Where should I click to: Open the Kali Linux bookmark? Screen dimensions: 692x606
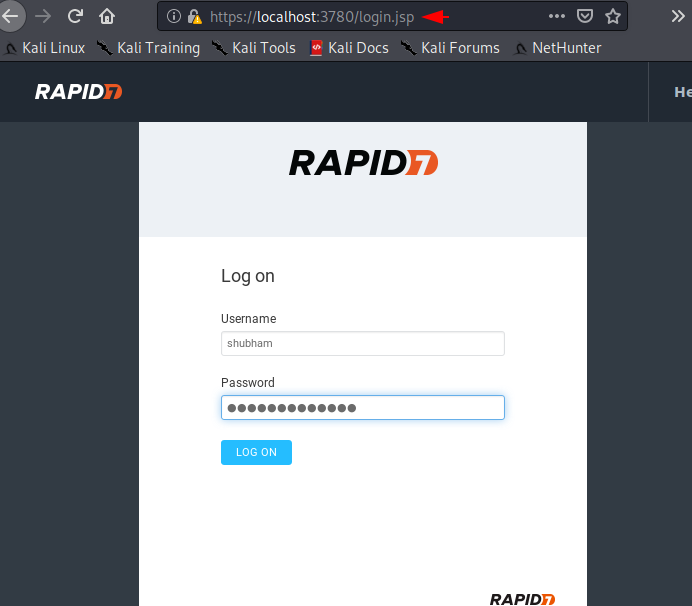(x=45, y=48)
